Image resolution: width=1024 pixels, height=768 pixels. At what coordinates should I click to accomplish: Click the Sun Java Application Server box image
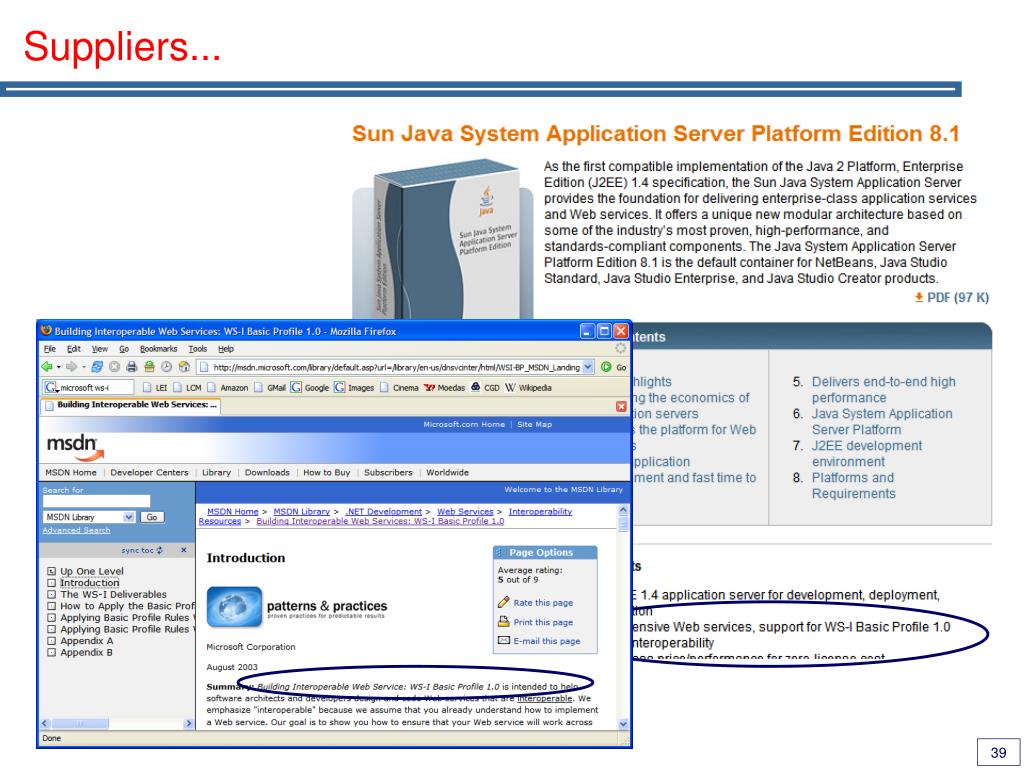[444, 239]
